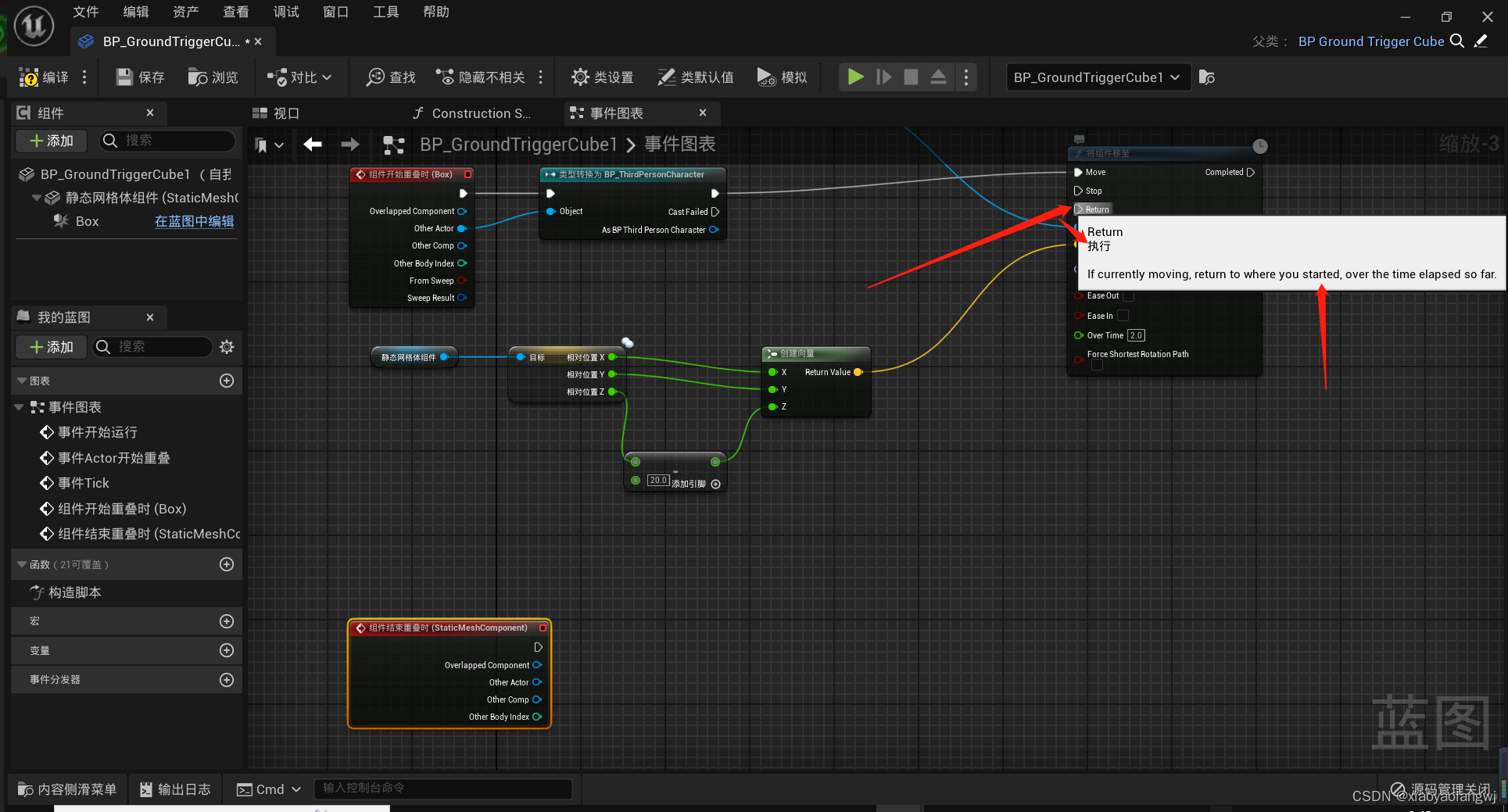This screenshot has width=1508, height=812.
Task: Open the Debug menu
Action: point(286,12)
